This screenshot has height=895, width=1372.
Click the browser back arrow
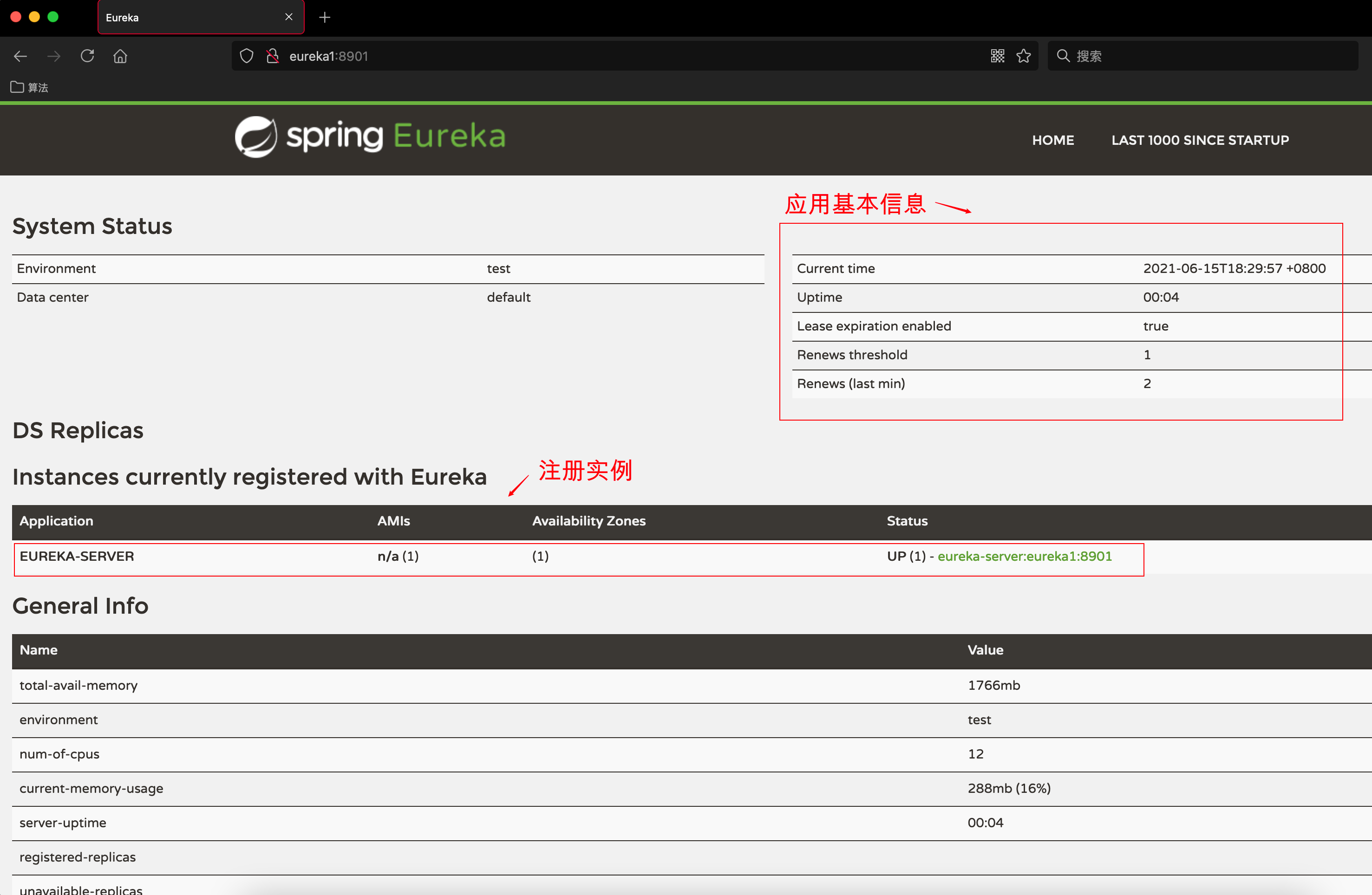click(21, 56)
